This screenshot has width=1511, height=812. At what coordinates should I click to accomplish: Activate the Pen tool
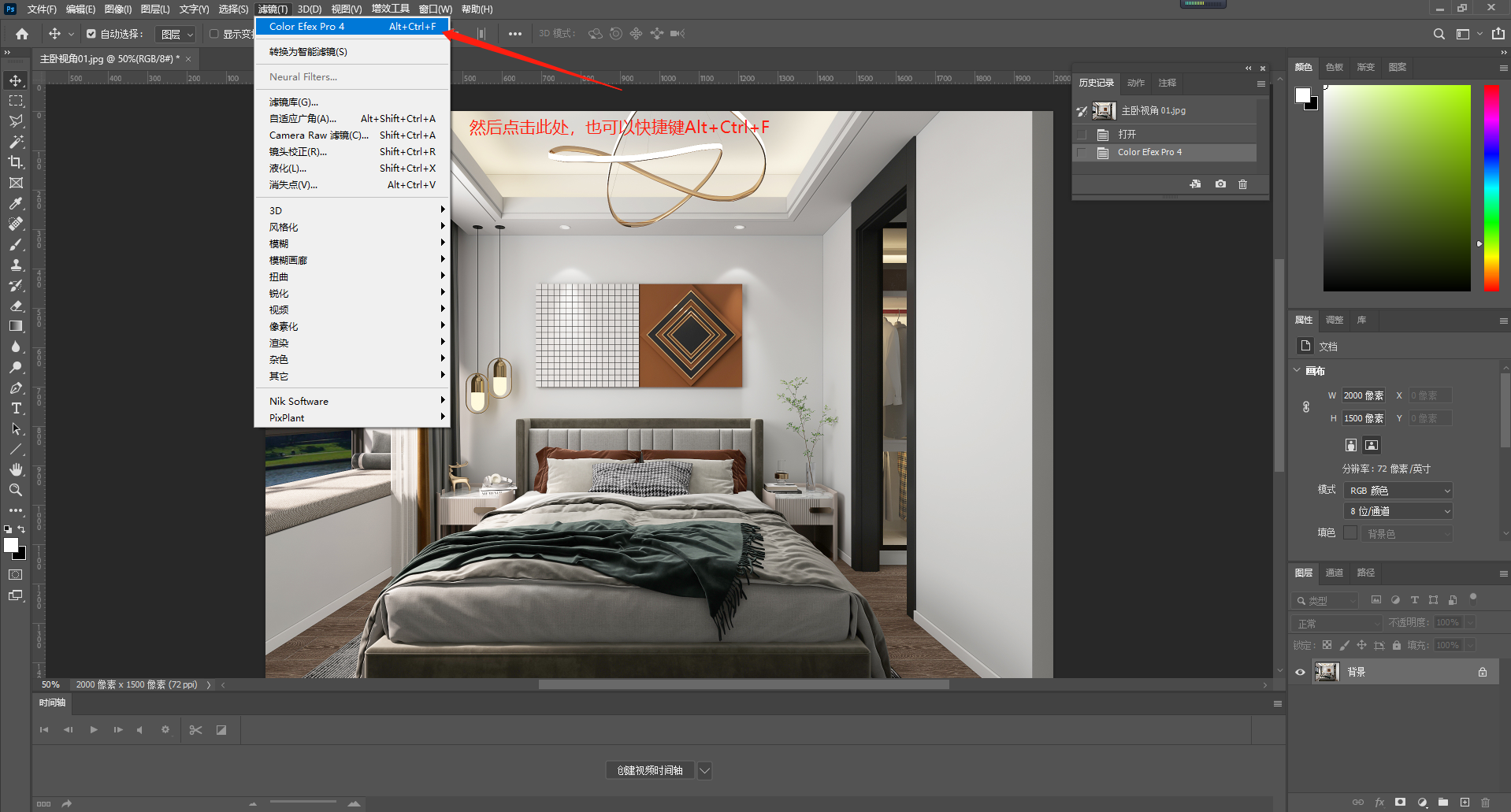(x=16, y=387)
